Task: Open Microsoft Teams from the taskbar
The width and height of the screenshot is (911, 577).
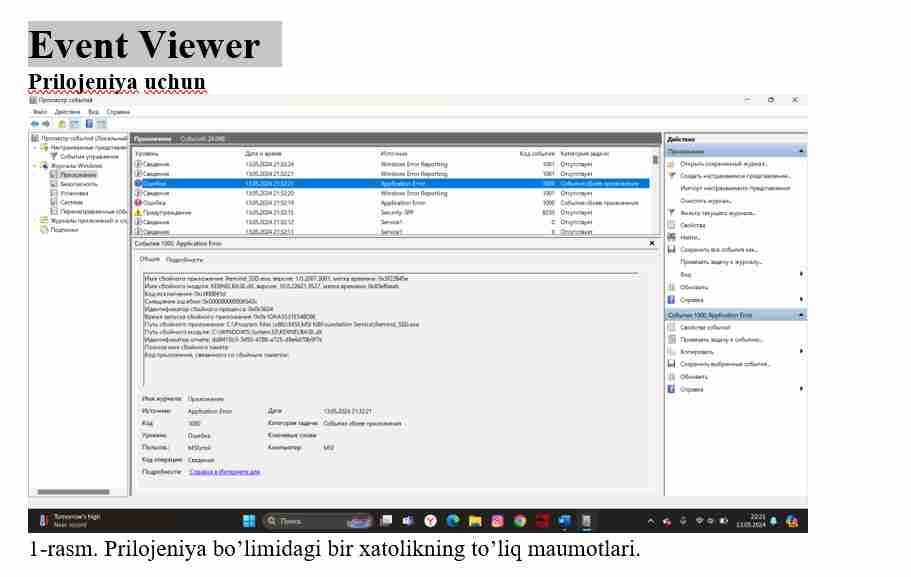Action: pos(408,521)
